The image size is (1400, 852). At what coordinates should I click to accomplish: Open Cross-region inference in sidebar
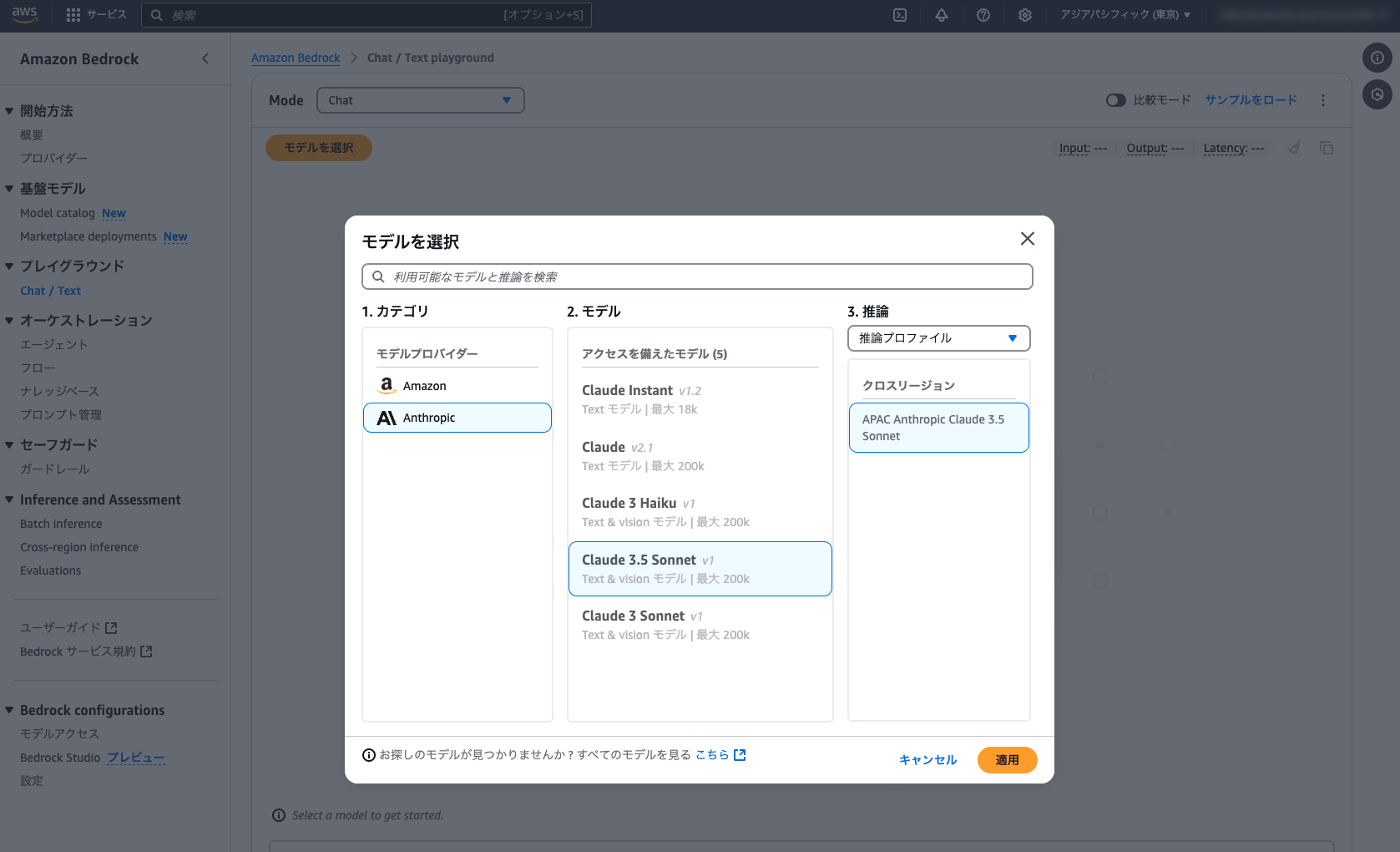79,547
